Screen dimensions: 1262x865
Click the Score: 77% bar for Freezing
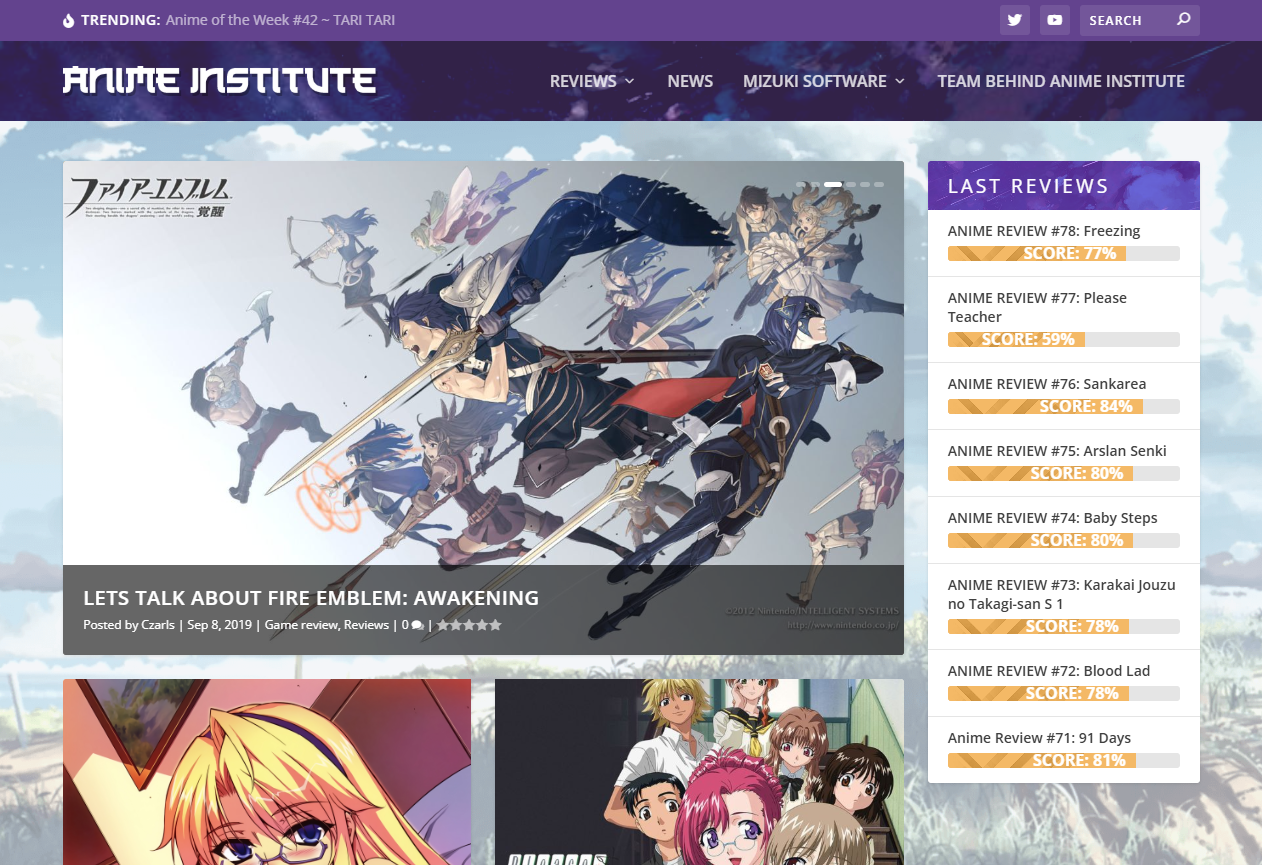[1064, 254]
